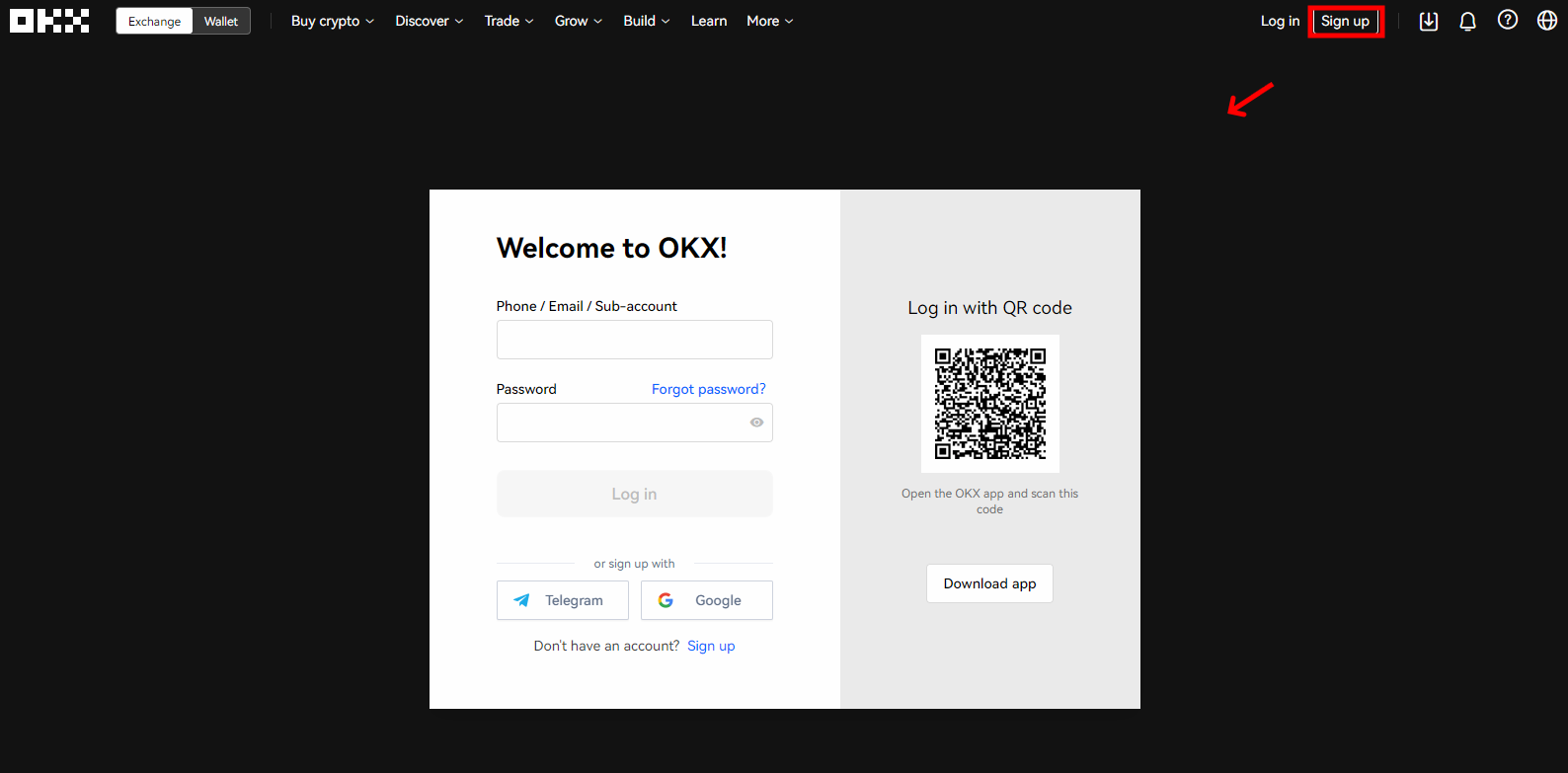The image size is (1568, 773).
Task: Switch to Exchange mode
Action: click(x=155, y=21)
